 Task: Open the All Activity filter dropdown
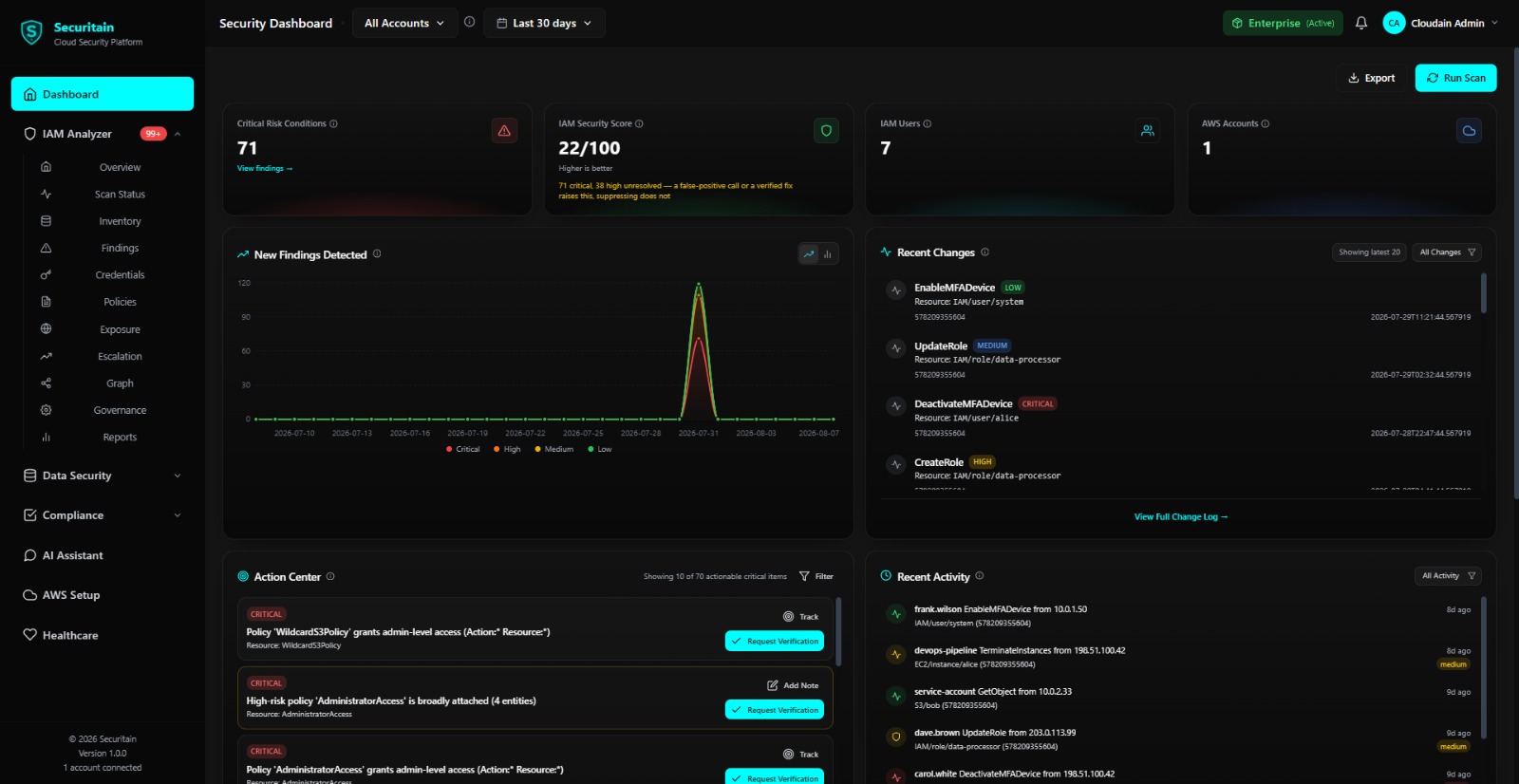pos(1448,576)
